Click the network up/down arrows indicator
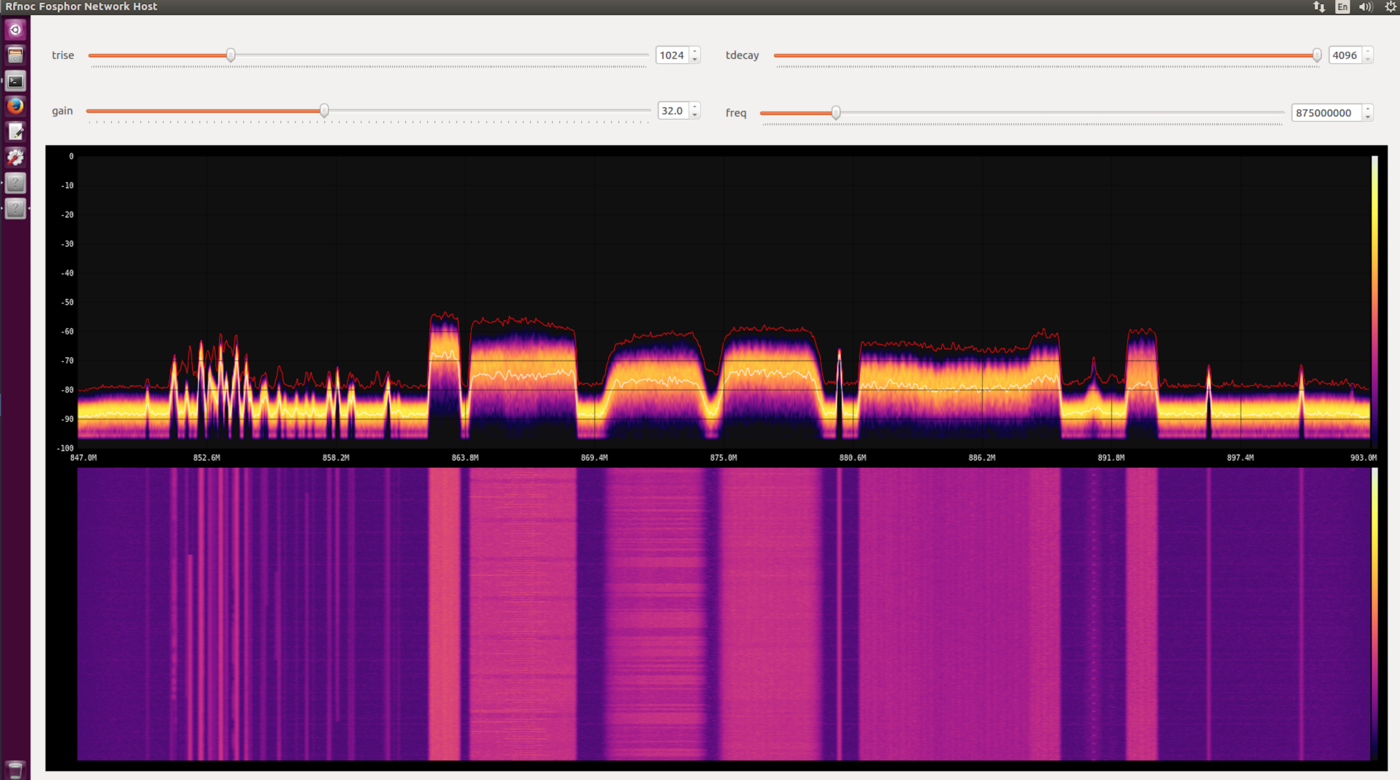Image resolution: width=1400 pixels, height=780 pixels. click(x=1317, y=6)
